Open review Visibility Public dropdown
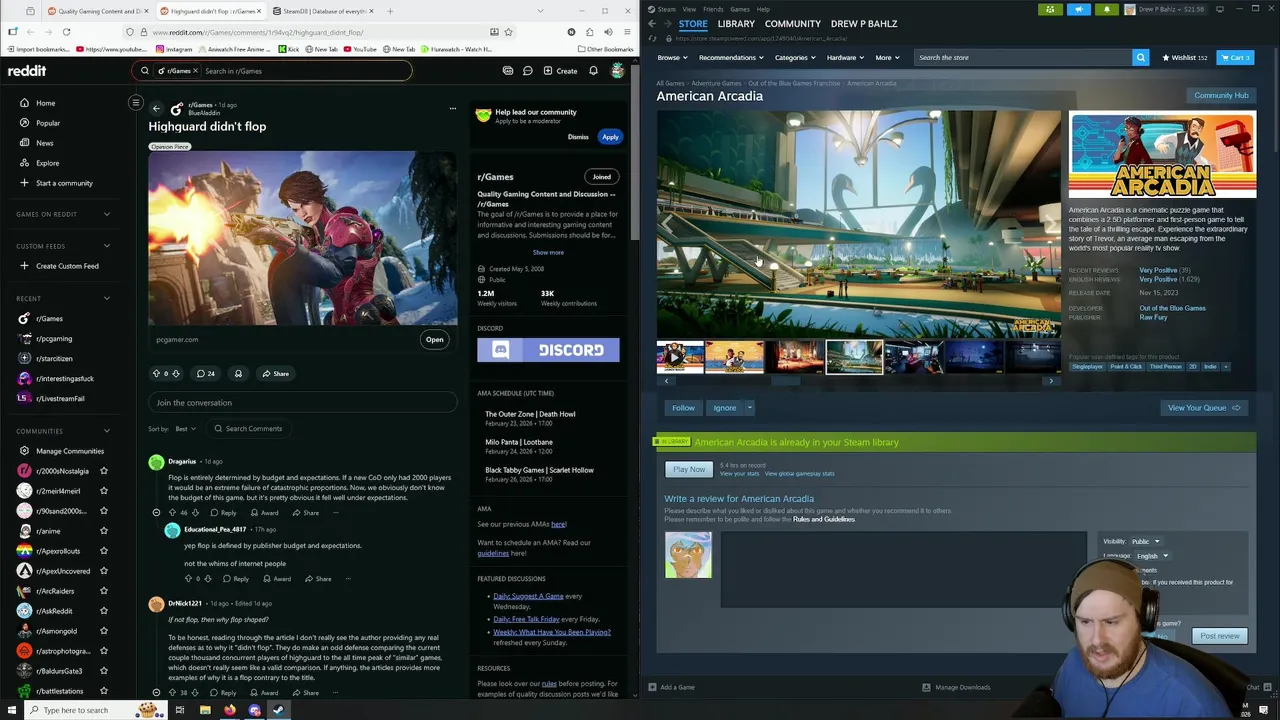This screenshot has width=1280, height=720. tap(1146, 541)
